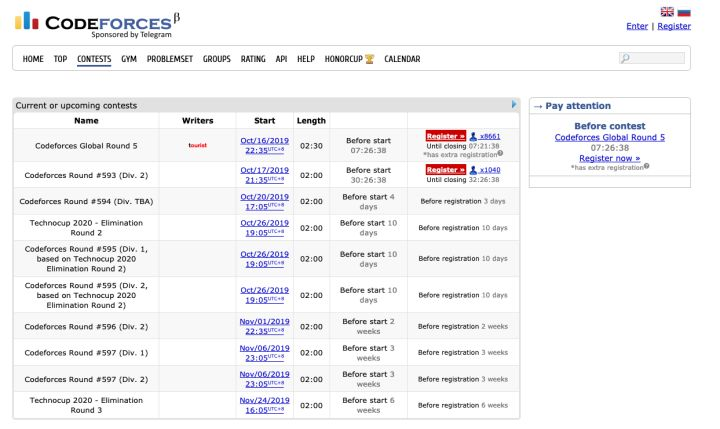Open the TOP menu item
720x429 pixels.
(x=60, y=59)
